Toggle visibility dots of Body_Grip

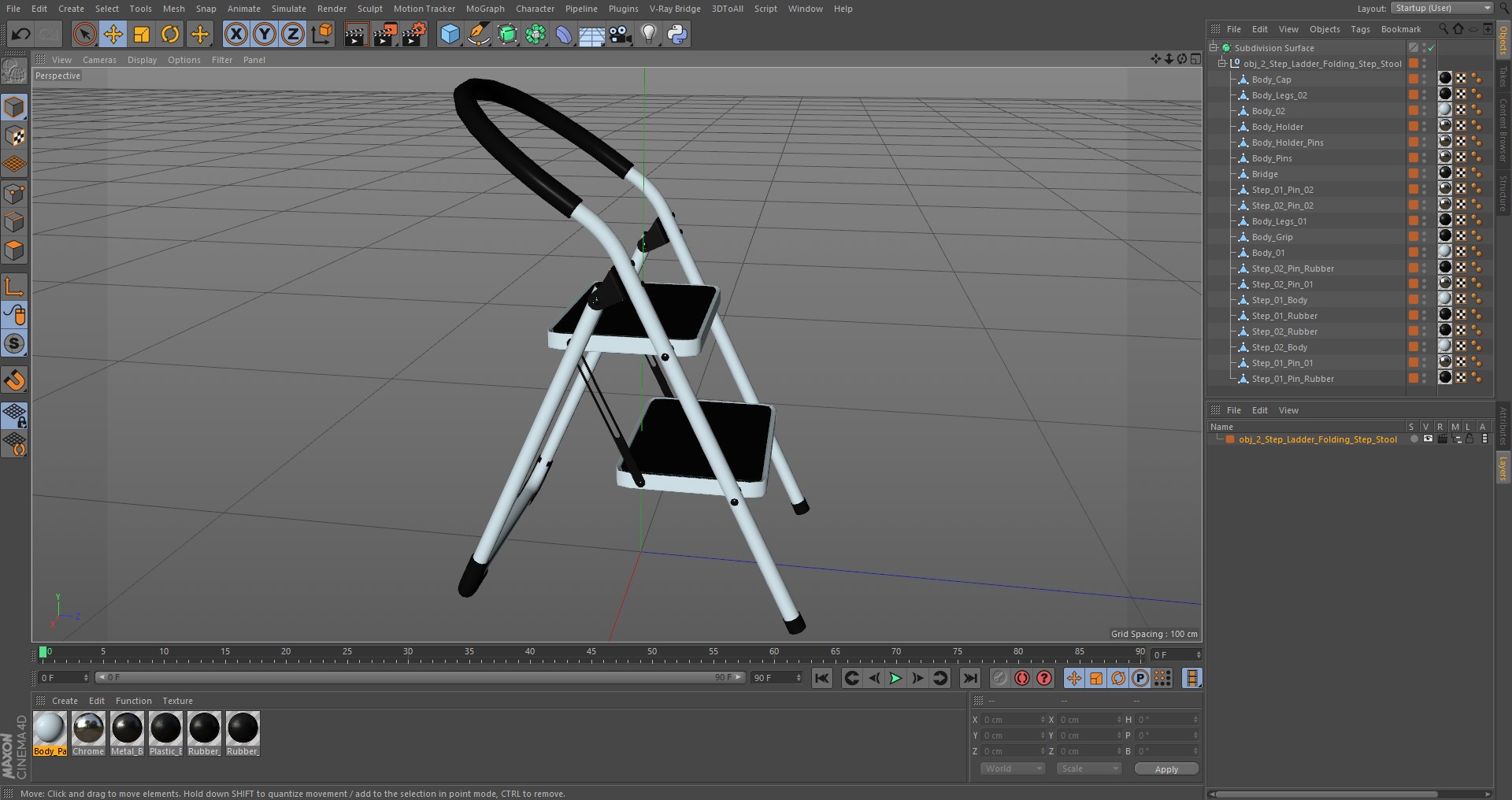pos(1425,237)
